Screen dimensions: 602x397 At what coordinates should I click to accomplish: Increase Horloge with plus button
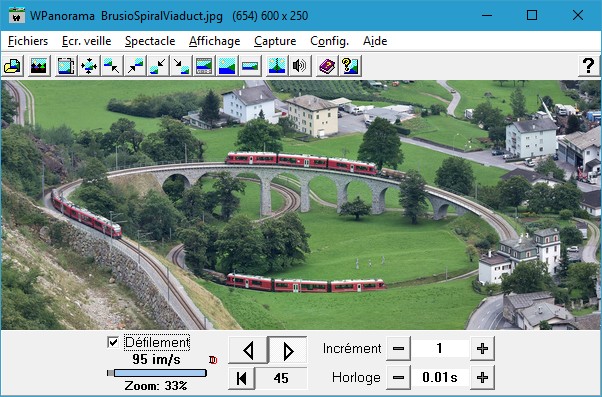click(482, 377)
